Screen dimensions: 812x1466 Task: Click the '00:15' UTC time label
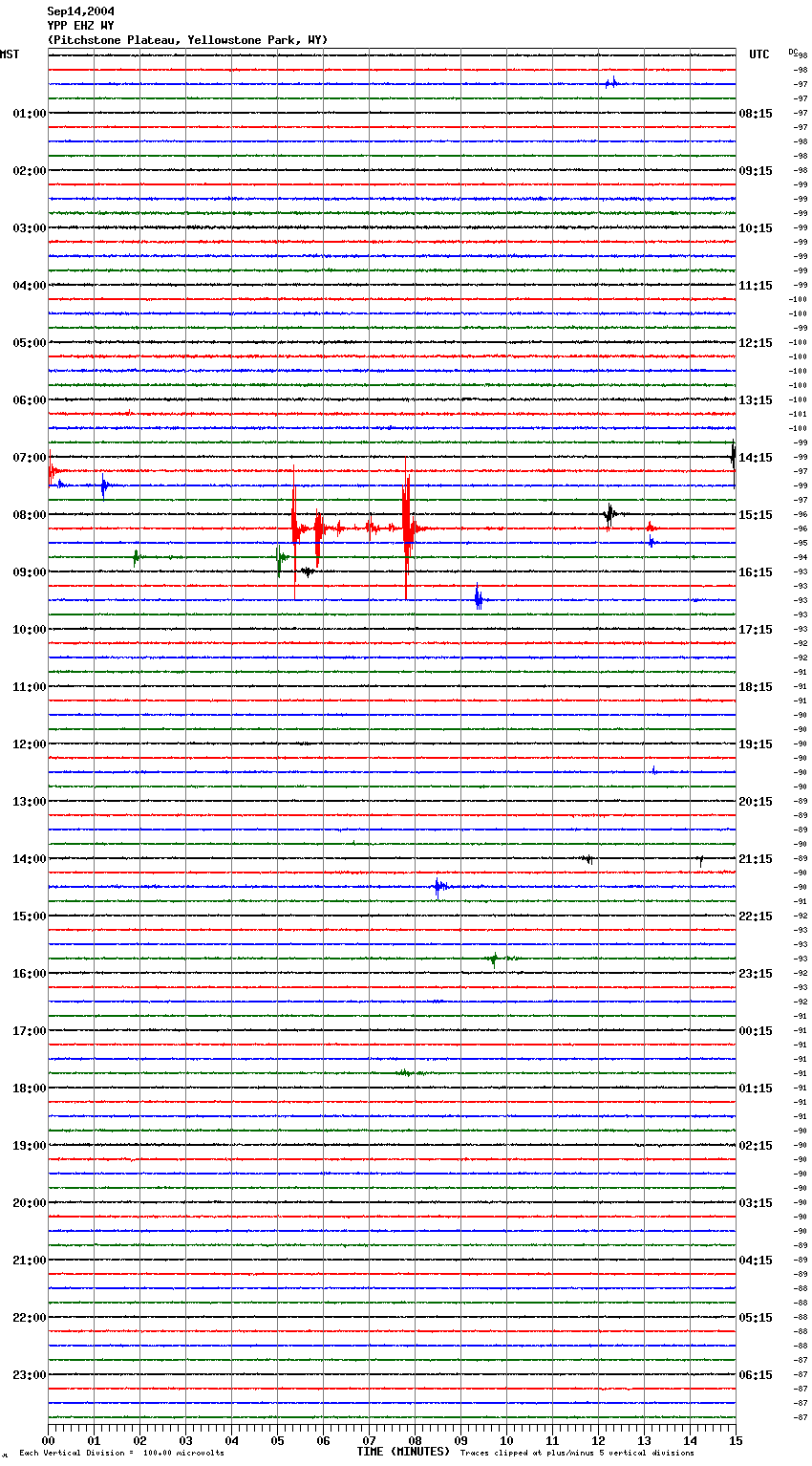coord(756,1031)
